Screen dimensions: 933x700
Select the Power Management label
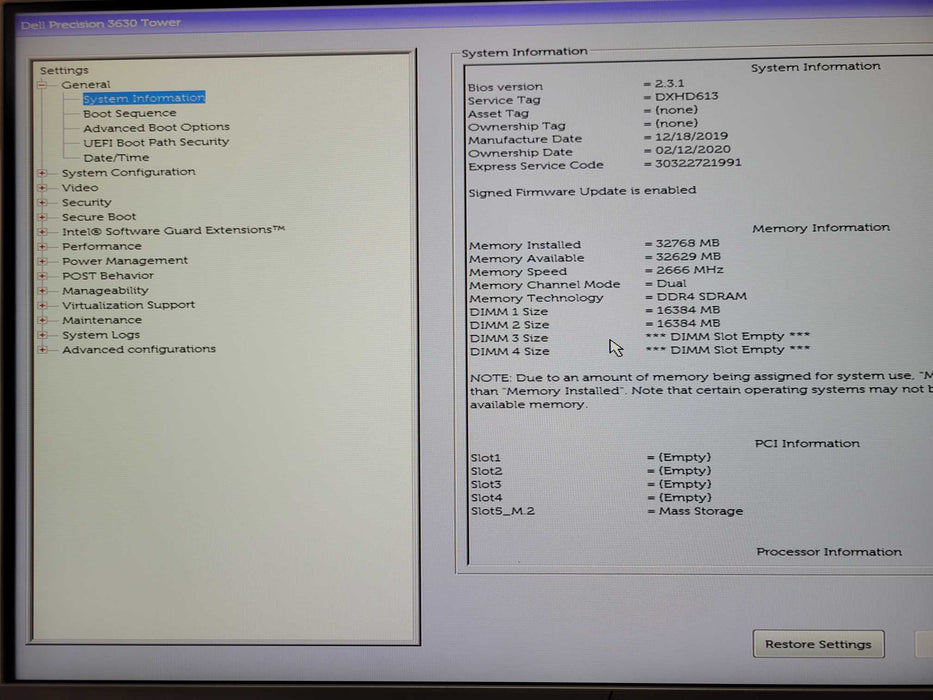(125, 261)
